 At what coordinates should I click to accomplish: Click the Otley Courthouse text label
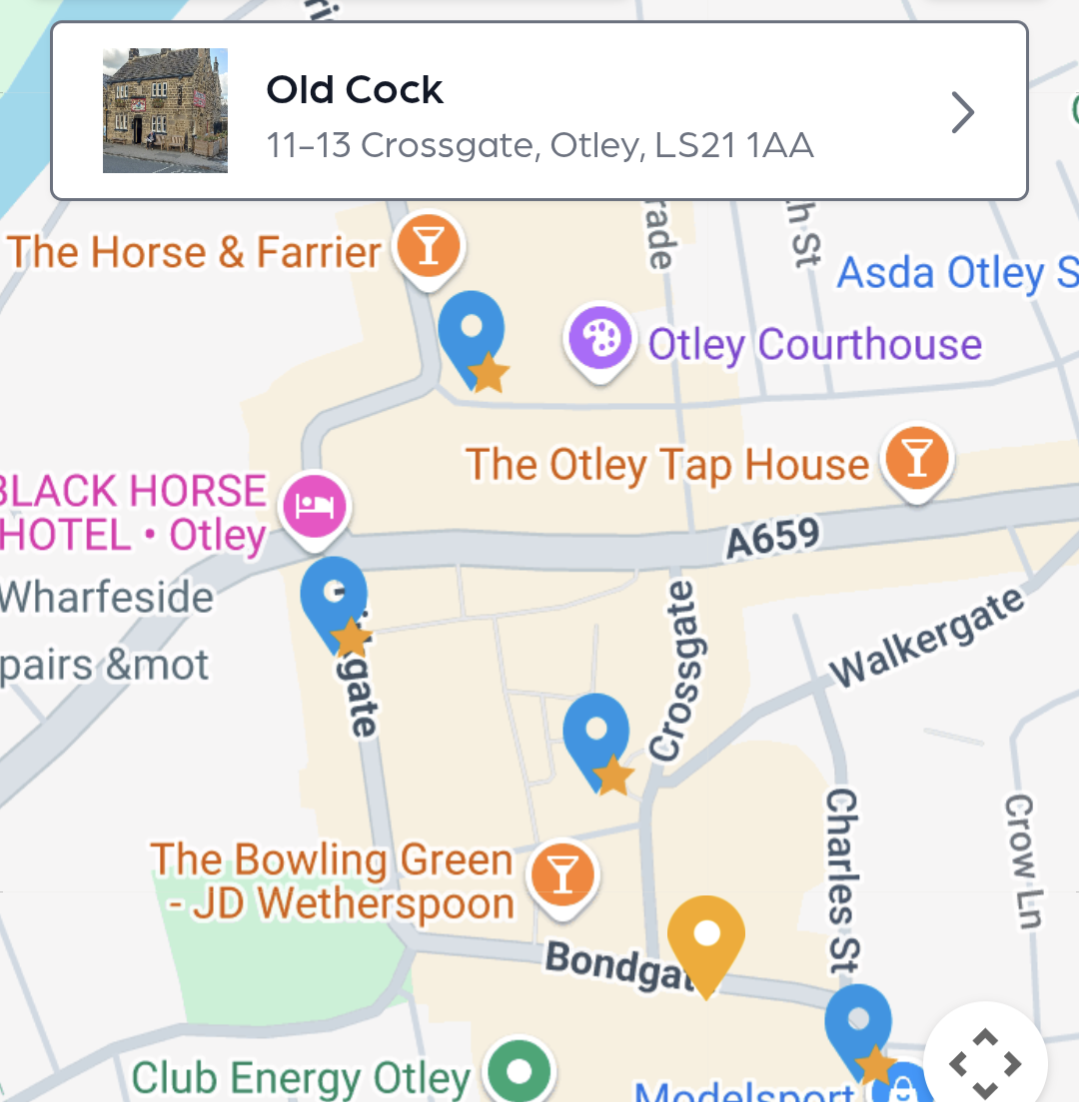click(815, 344)
